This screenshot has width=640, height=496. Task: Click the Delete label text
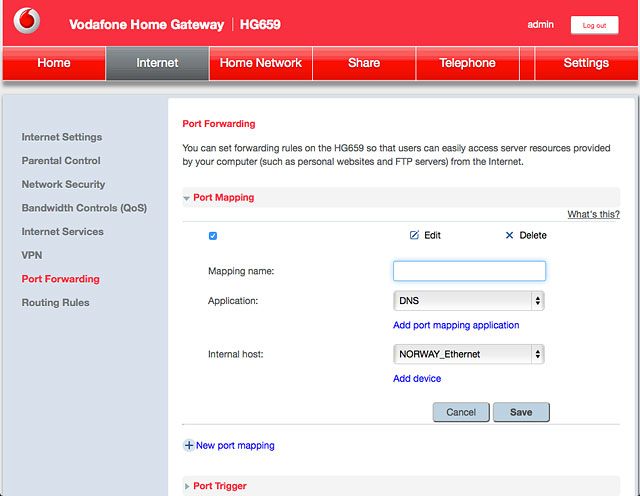click(533, 236)
